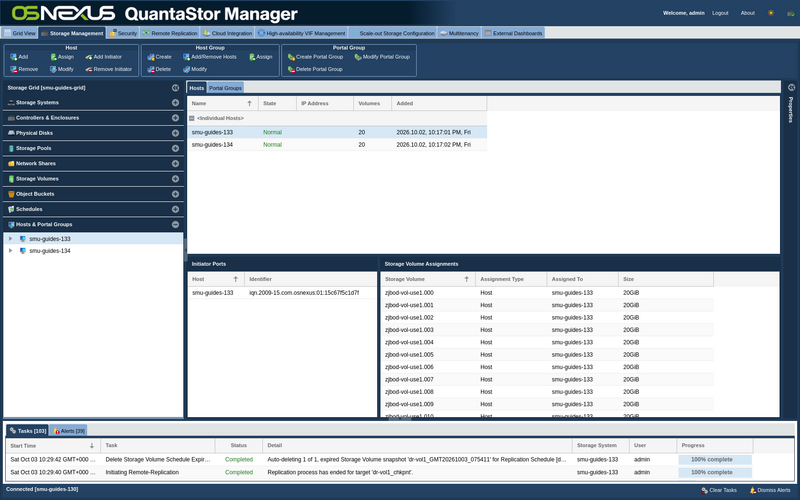
Task: Select zjbod-vol-use1.005 volume row
Action: coord(547,355)
